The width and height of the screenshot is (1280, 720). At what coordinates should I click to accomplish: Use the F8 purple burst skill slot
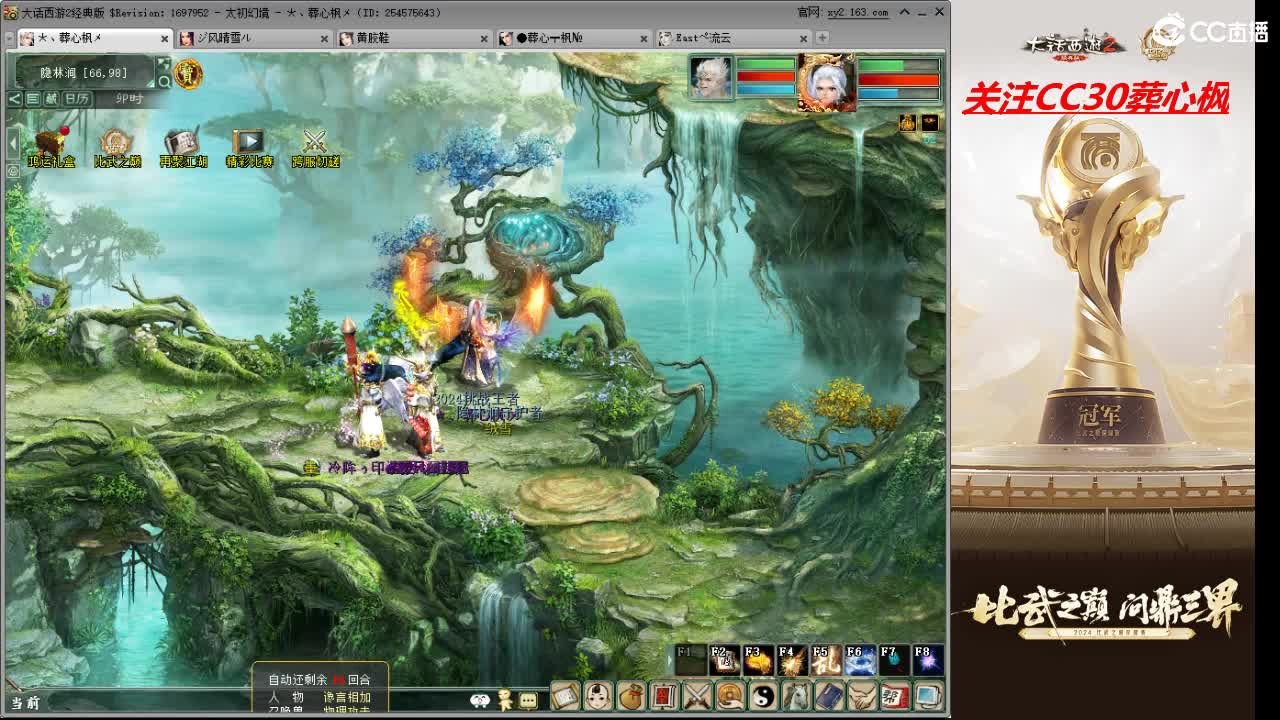pos(928,660)
